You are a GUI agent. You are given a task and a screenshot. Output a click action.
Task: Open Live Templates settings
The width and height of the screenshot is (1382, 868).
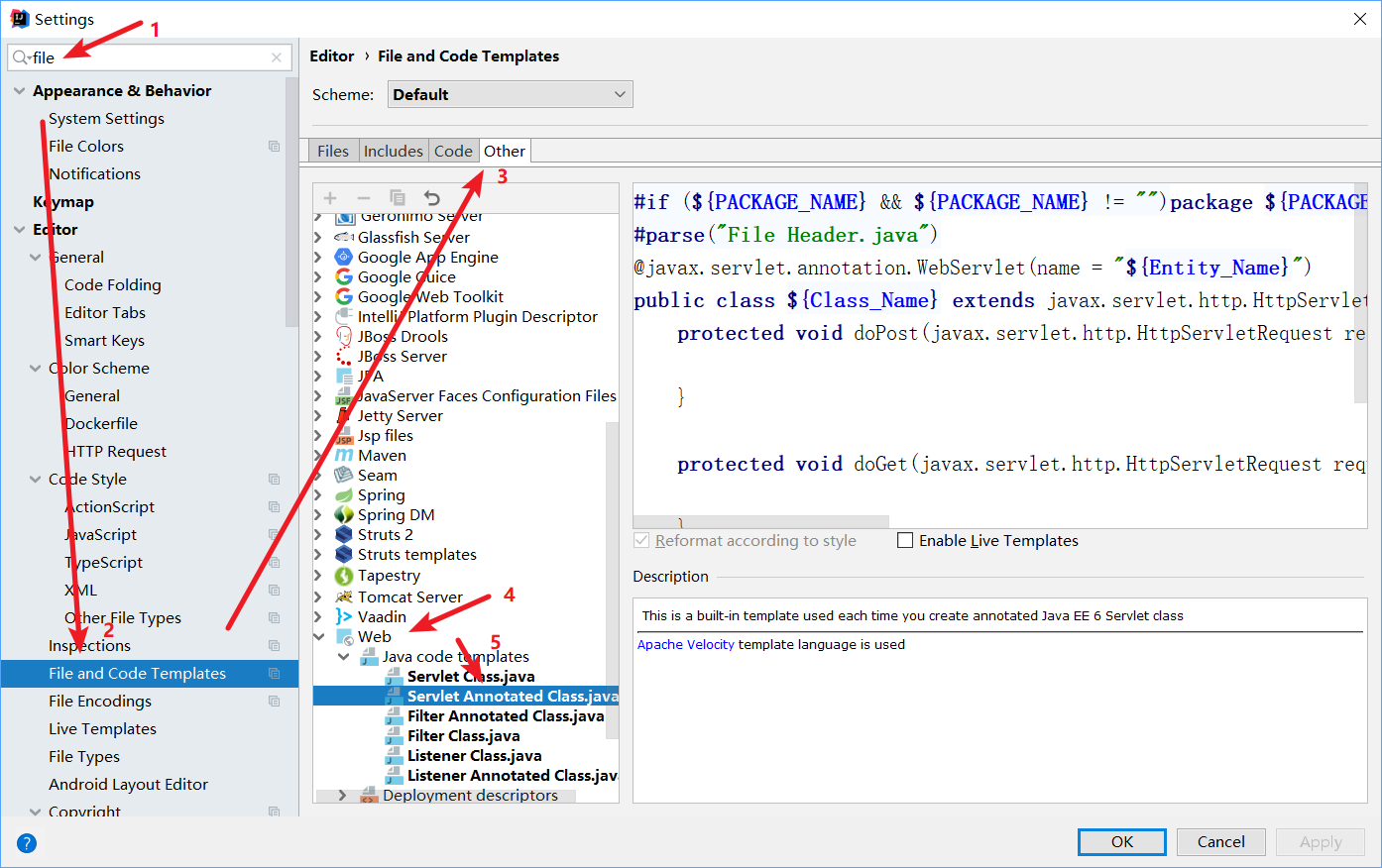coord(103,728)
